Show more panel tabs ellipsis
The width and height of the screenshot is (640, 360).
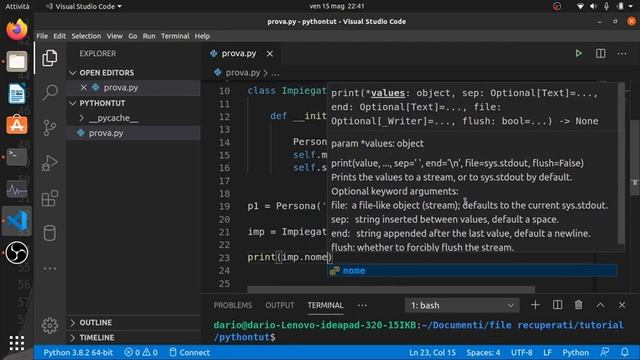click(362, 305)
